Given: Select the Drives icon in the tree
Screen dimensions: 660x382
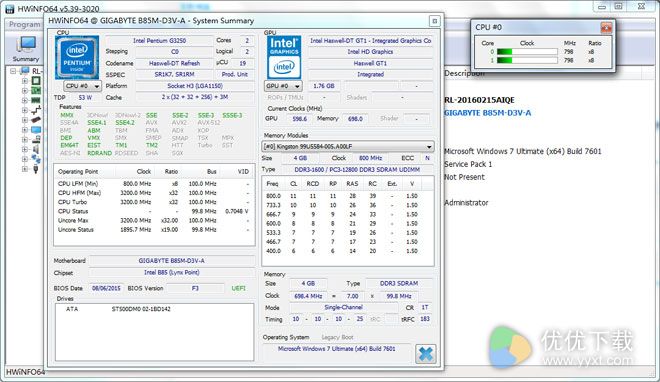Looking at the screenshot, I should click(x=36, y=139).
